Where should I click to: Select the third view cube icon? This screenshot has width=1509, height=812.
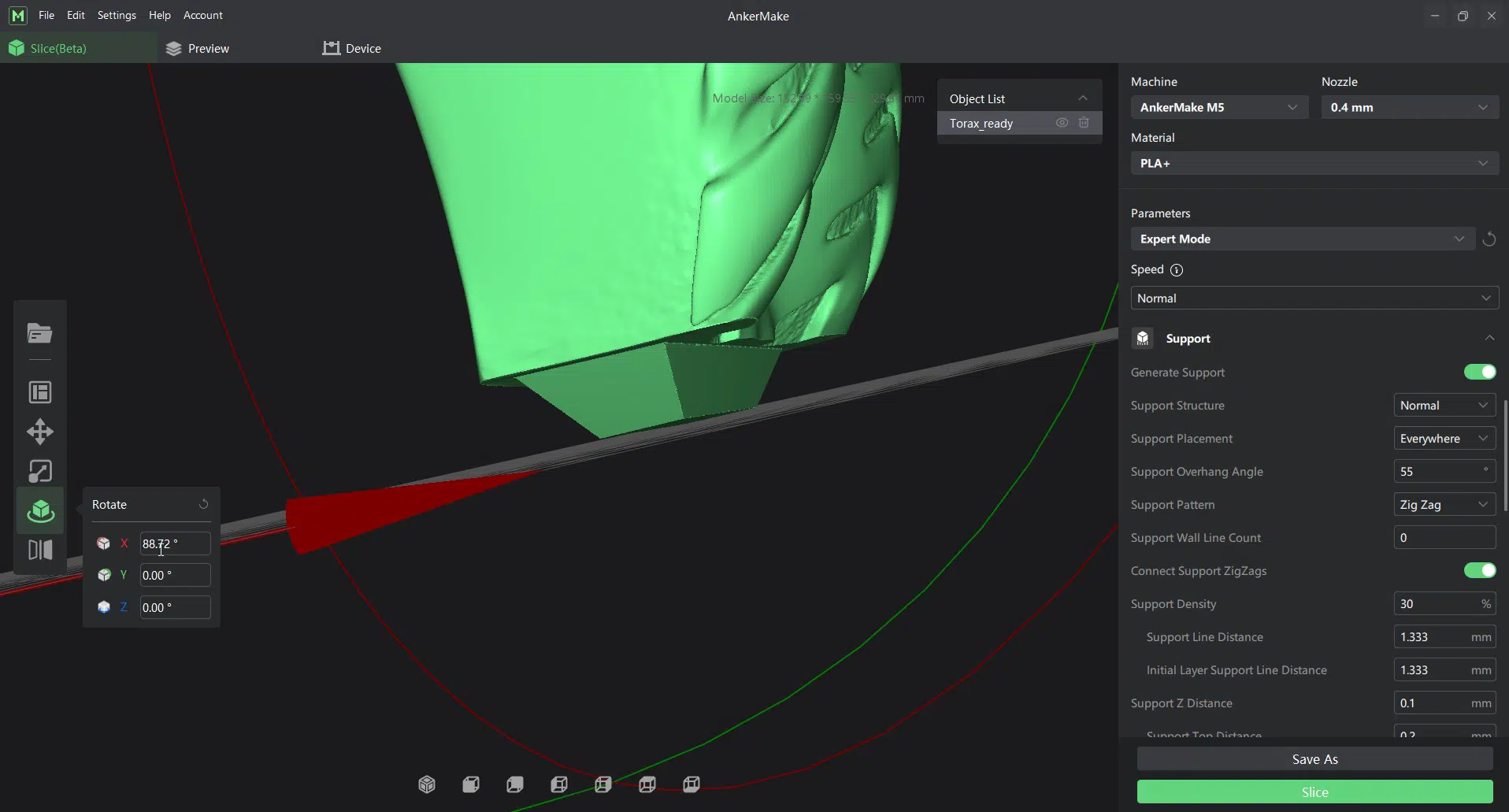(515, 784)
